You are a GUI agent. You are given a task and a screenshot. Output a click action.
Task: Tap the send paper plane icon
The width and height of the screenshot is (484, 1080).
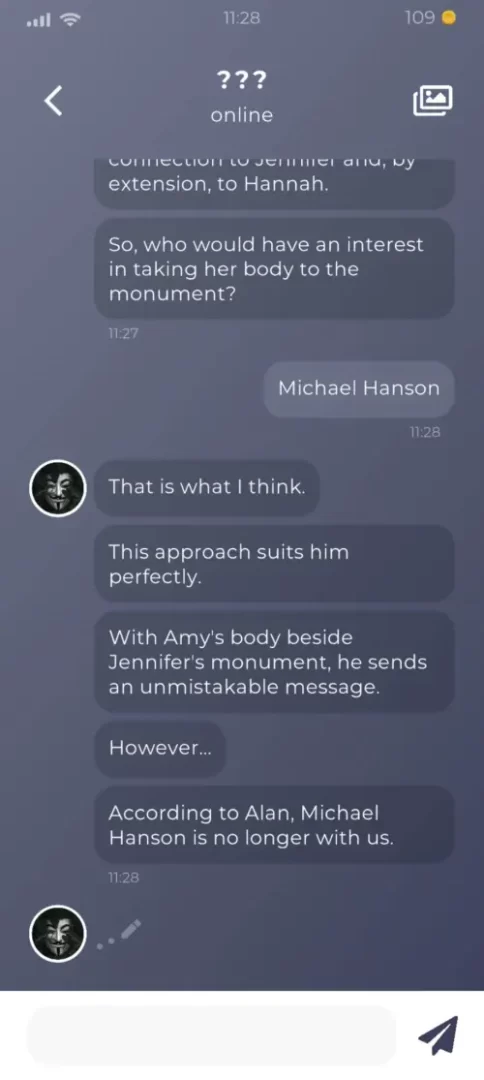tap(438, 1035)
